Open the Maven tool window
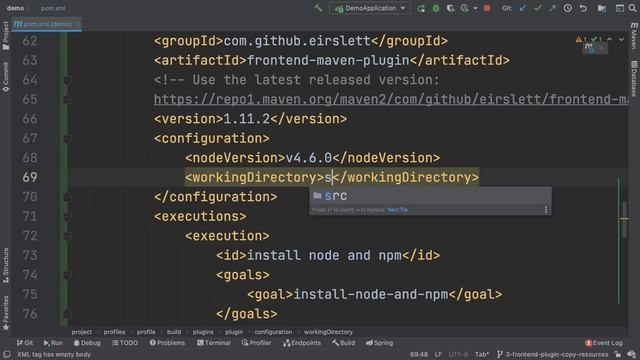Screen dimensions: 640x360 (634, 36)
